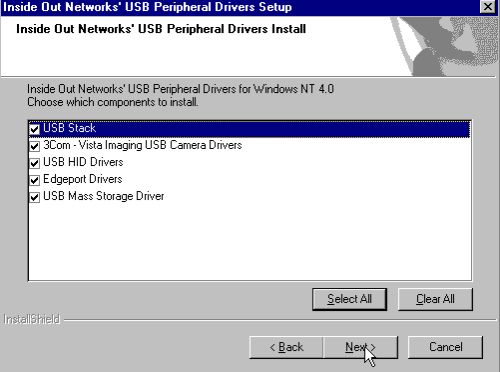Select the USB Mass Storage Driver text
The image size is (500, 372).
104,196
